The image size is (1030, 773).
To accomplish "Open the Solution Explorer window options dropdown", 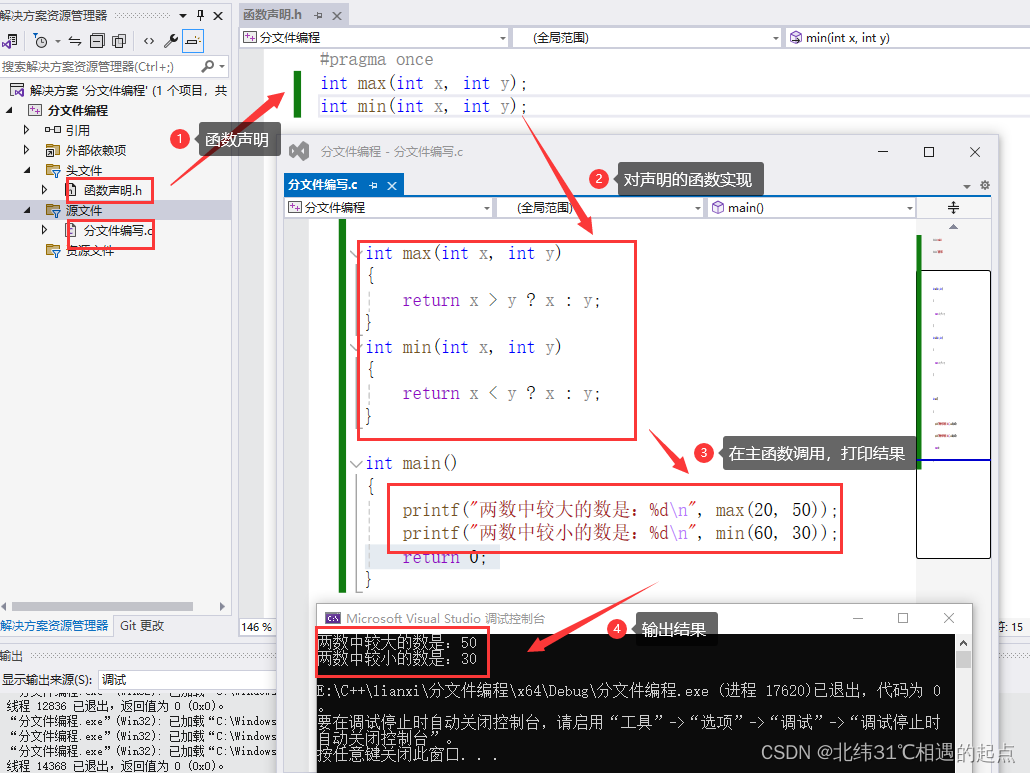I will click(x=183, y=16).
